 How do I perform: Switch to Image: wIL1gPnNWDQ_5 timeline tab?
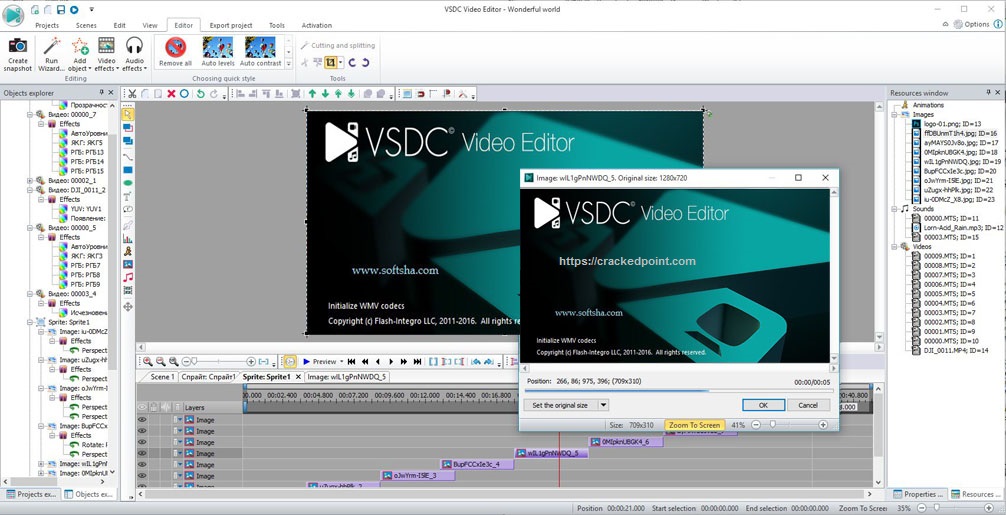(346, 377)
